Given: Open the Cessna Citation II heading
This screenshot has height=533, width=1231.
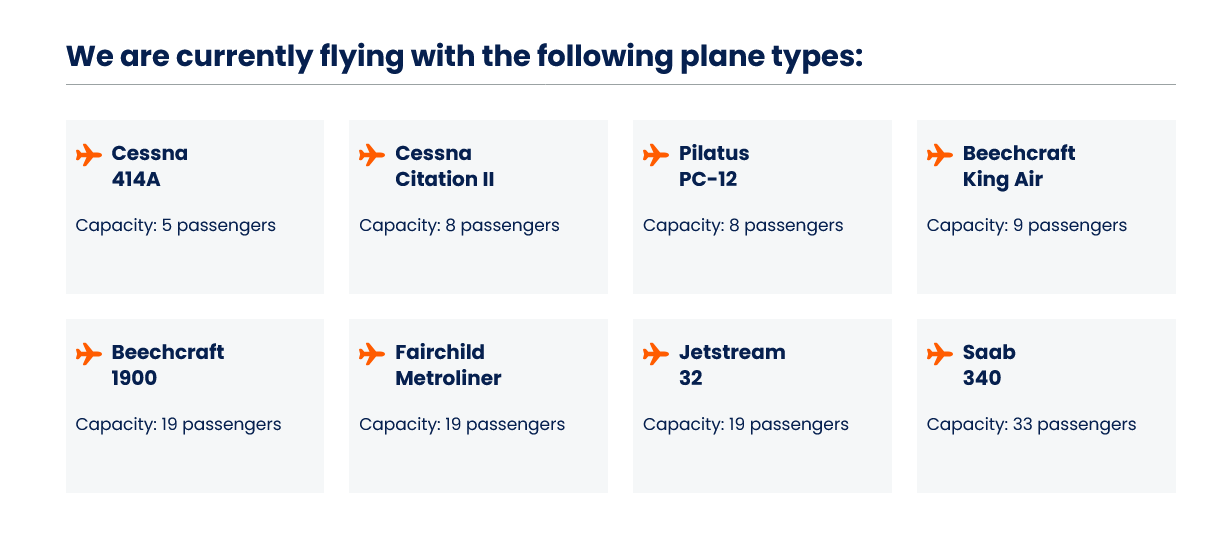Looking at the screenshot, I should click(x=444, y=166).
